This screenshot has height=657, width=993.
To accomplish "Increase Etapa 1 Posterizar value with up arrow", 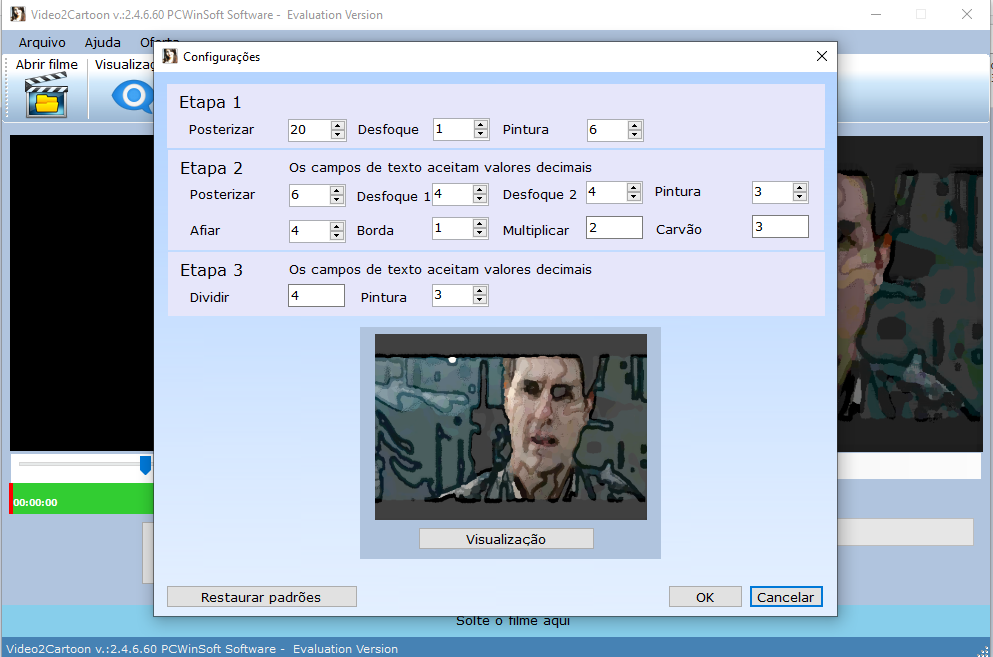I will (338, 125).
